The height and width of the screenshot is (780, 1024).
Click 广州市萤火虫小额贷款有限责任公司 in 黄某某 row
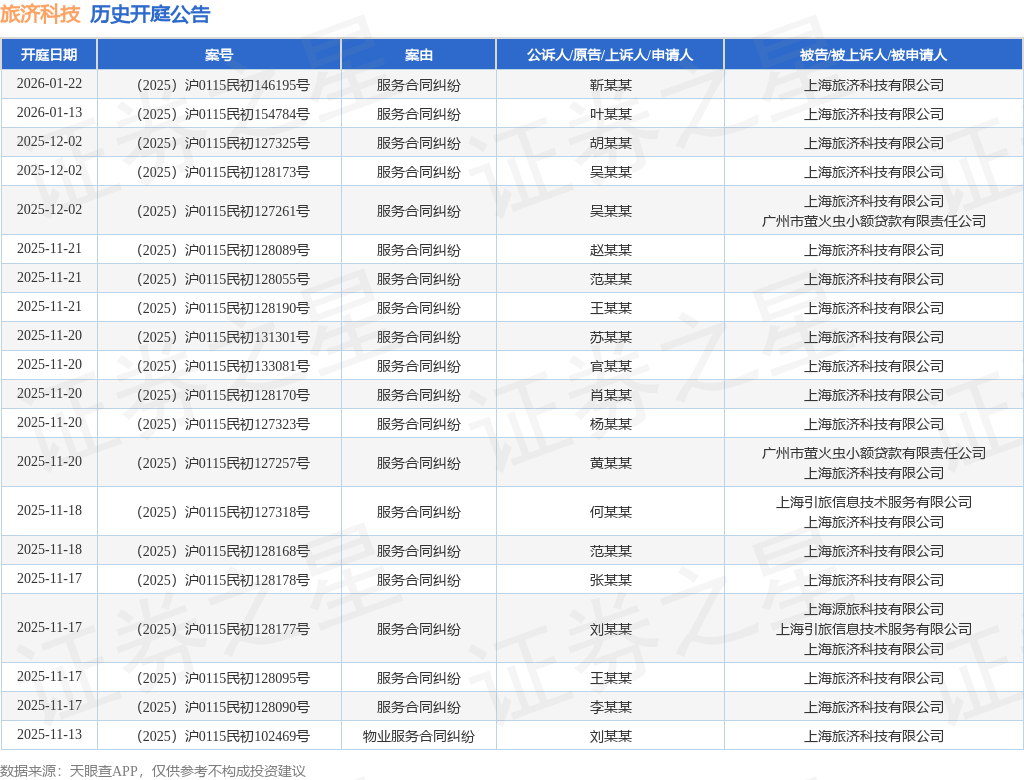pyautogui.click(x=874, y=453)
